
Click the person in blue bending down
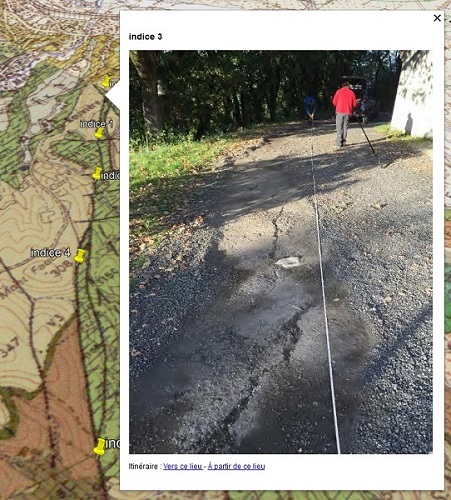tap(310, 107)
